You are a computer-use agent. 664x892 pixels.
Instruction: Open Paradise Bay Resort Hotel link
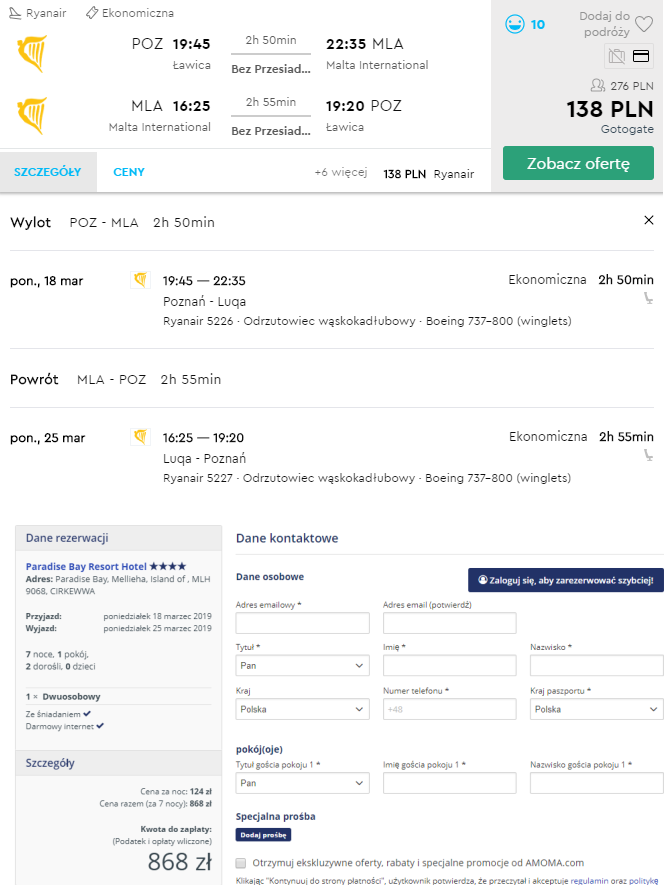(x=86, y=566)
